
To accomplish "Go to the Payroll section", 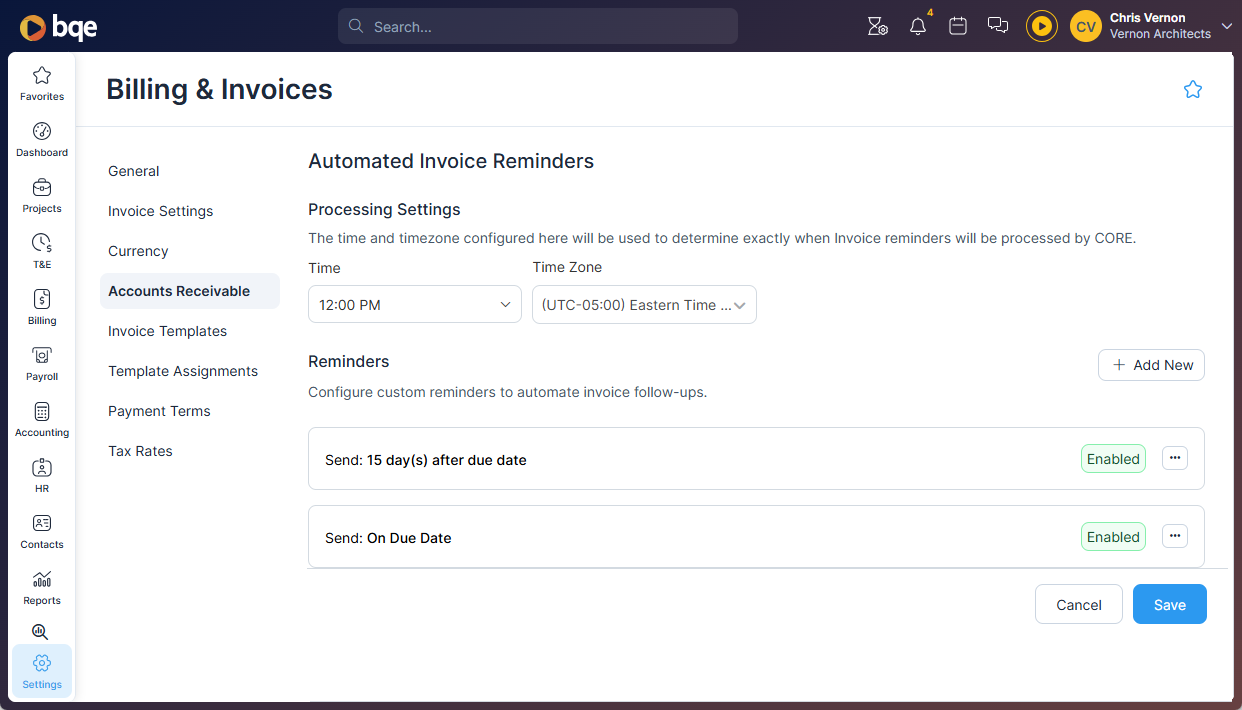I will coord(41,362).
